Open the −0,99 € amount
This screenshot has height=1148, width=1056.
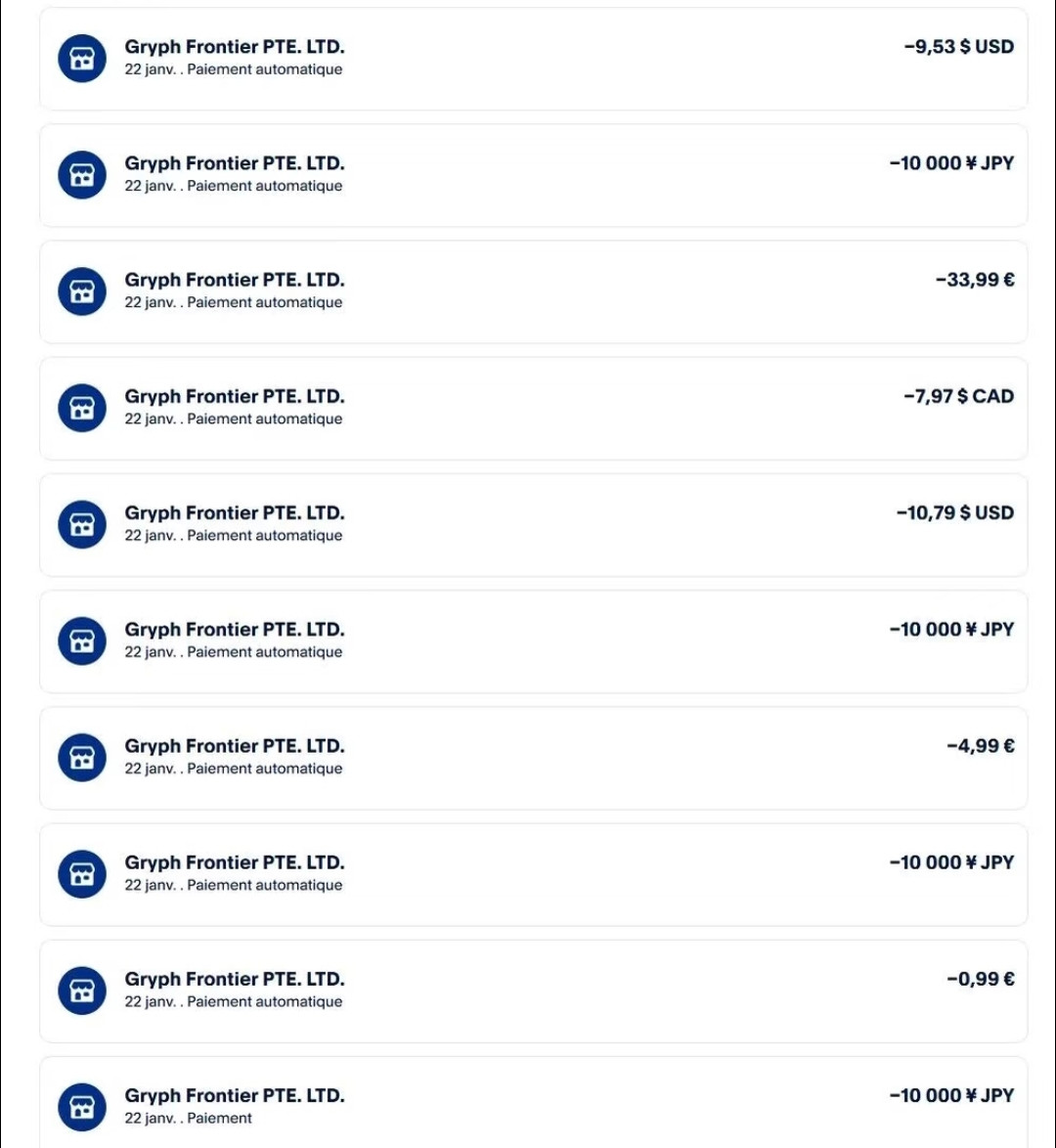coord(981,979)
